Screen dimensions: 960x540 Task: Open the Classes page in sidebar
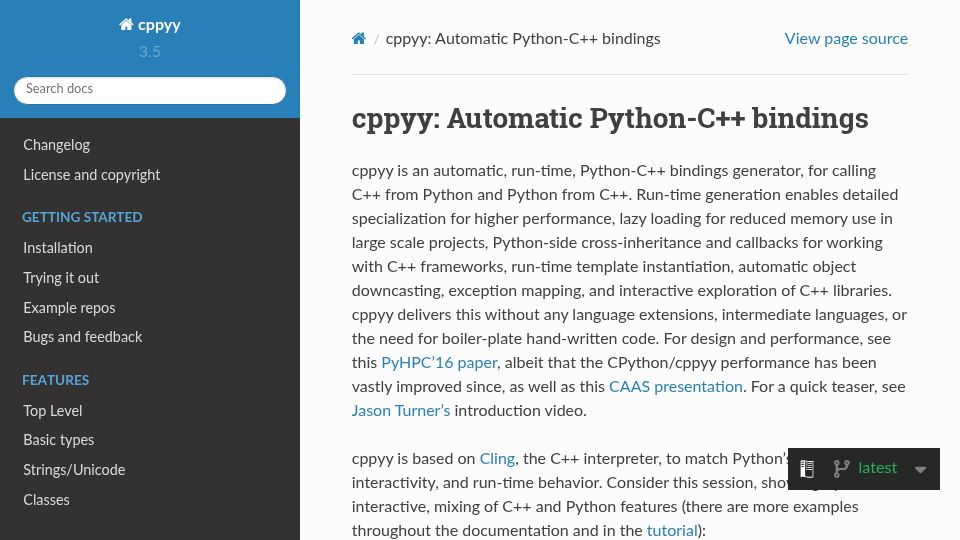[47, 500]
